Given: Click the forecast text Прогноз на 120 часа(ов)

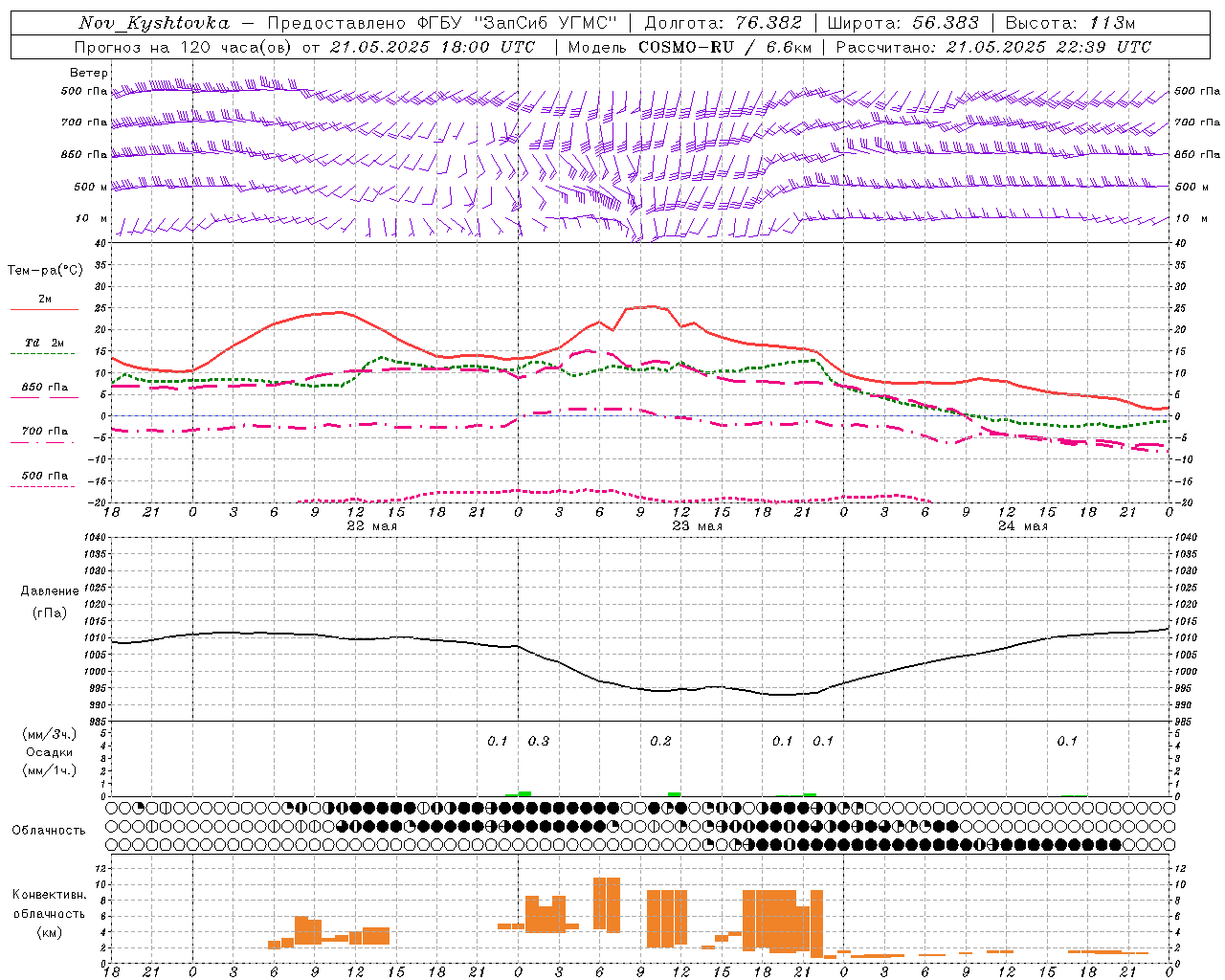Looking at the screenshot, I should [x=184, y=47].
